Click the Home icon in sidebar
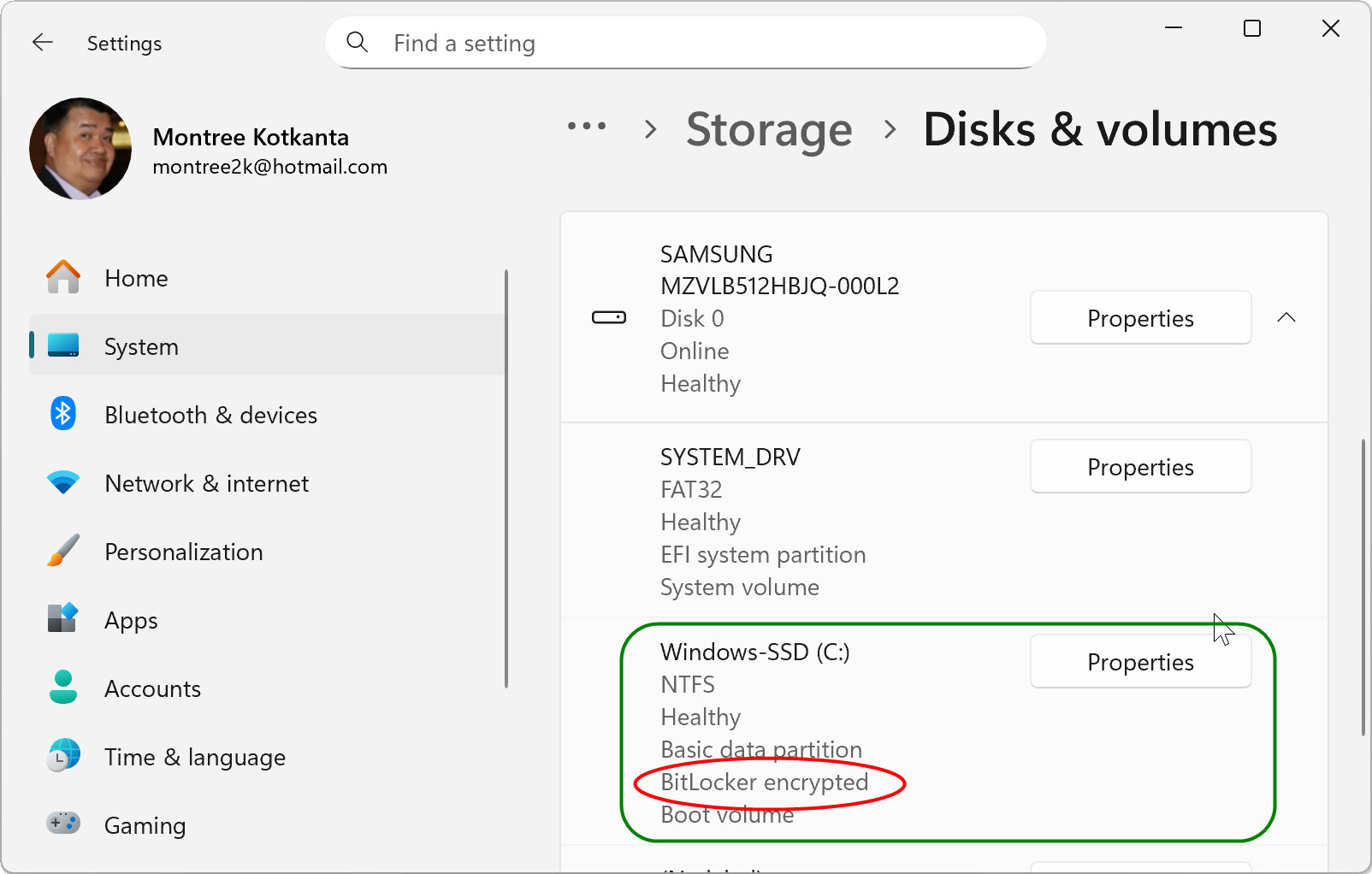This screenshot has height=874, width=1372. point(62,277)
